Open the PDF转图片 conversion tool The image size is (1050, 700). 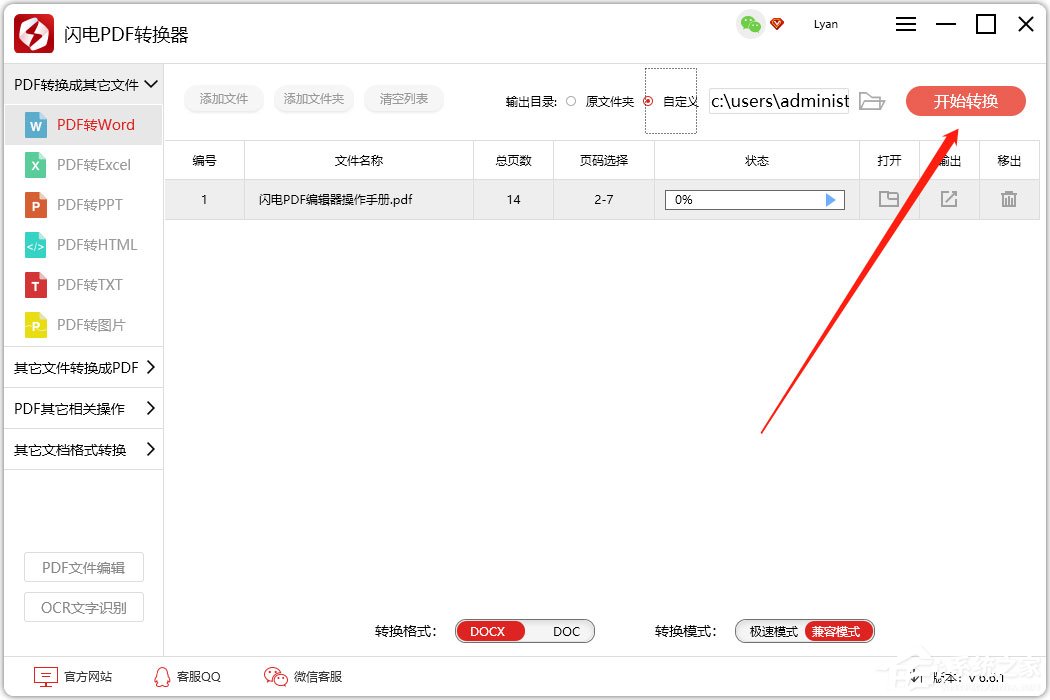pyautogui.click(x=83, y=325)
